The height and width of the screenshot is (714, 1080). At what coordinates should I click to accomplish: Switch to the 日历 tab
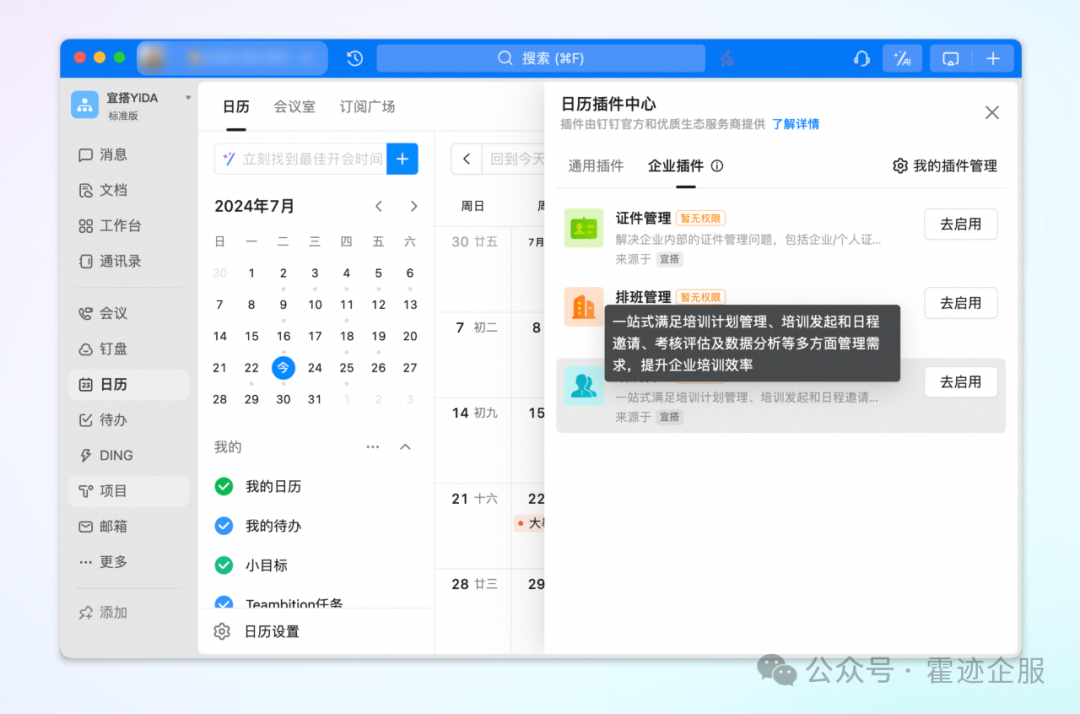tap(236, 107)
